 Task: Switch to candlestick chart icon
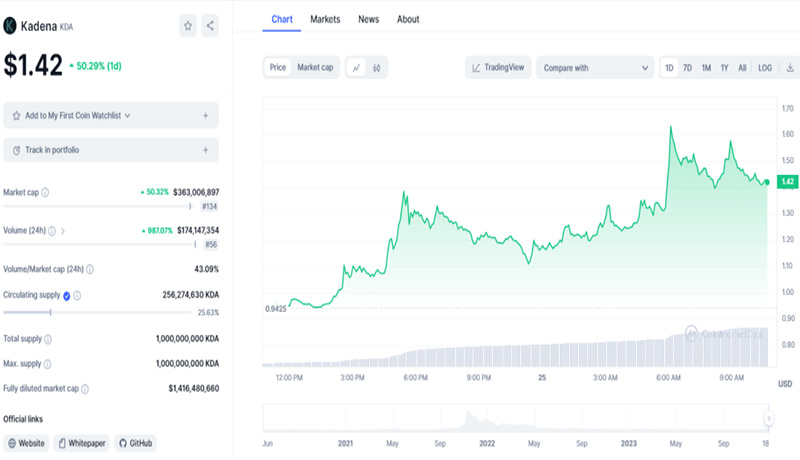[377, 67]
